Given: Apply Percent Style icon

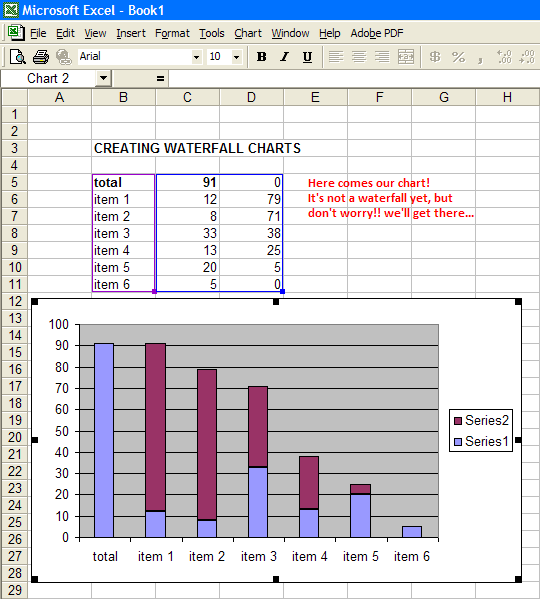Looking at the screenshot, I should pos(458,57).
